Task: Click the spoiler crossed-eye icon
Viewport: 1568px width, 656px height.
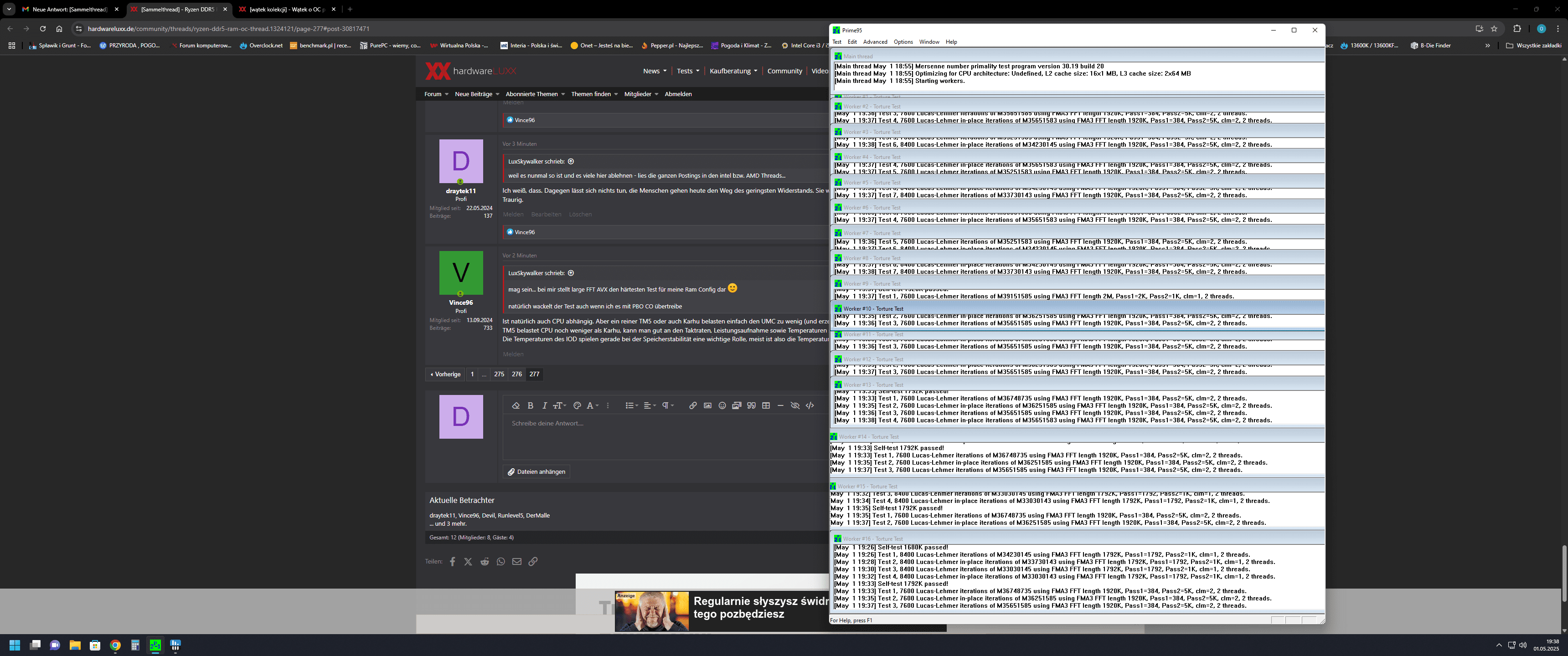Action: [x=795, y=406]
